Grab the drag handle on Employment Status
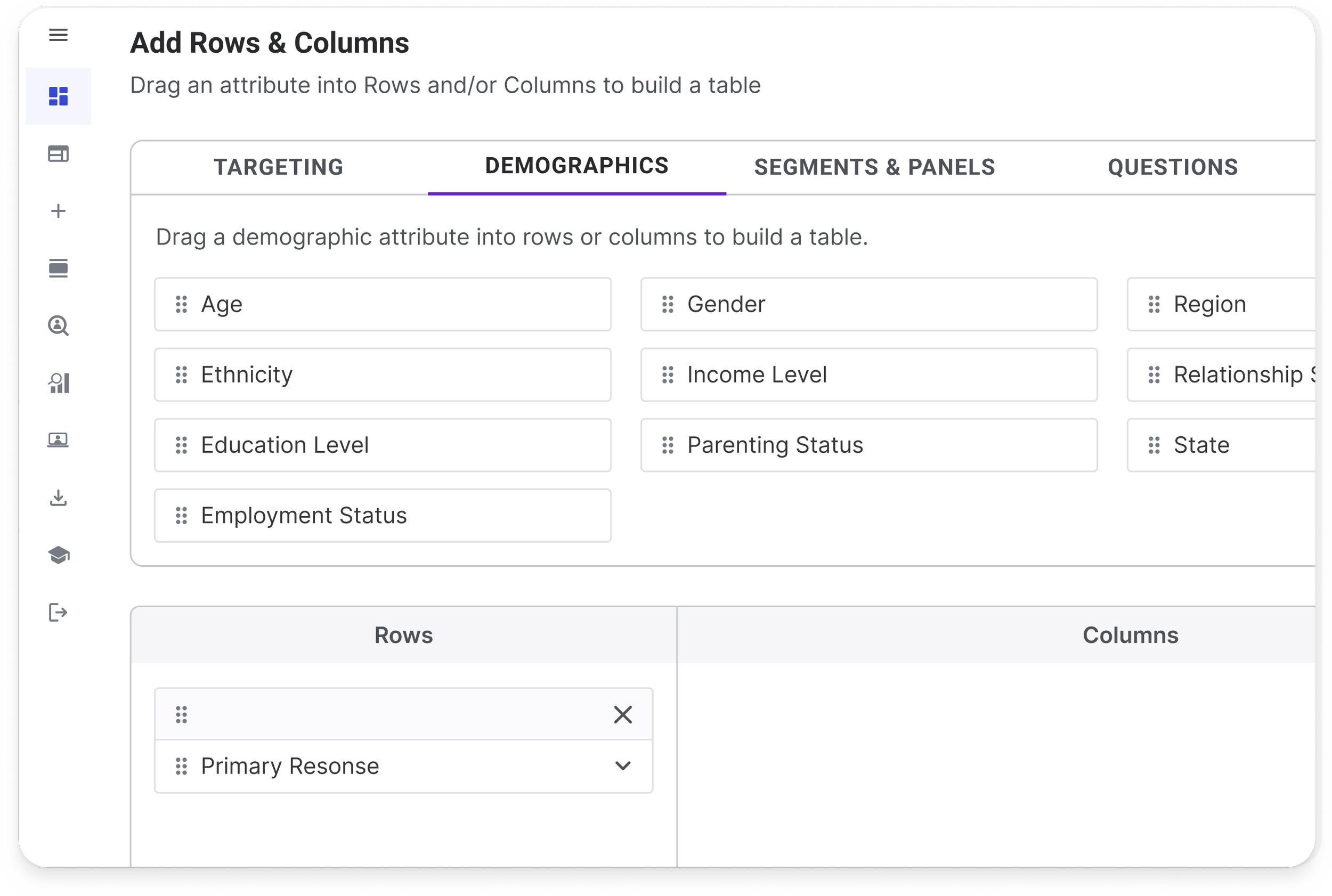This screenshot has width=1332, height=896. (x=181, y=516)
